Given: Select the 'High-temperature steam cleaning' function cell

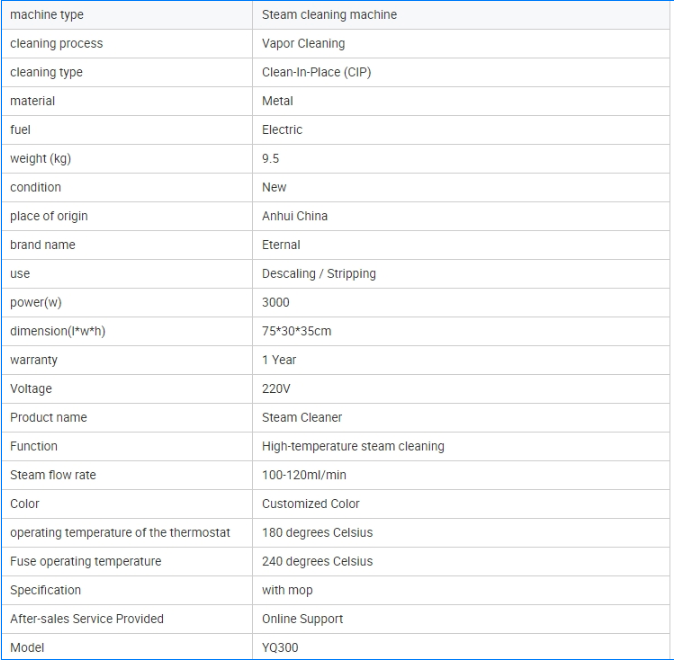Looking at the screenshot, I should click(x=353, y=446).
